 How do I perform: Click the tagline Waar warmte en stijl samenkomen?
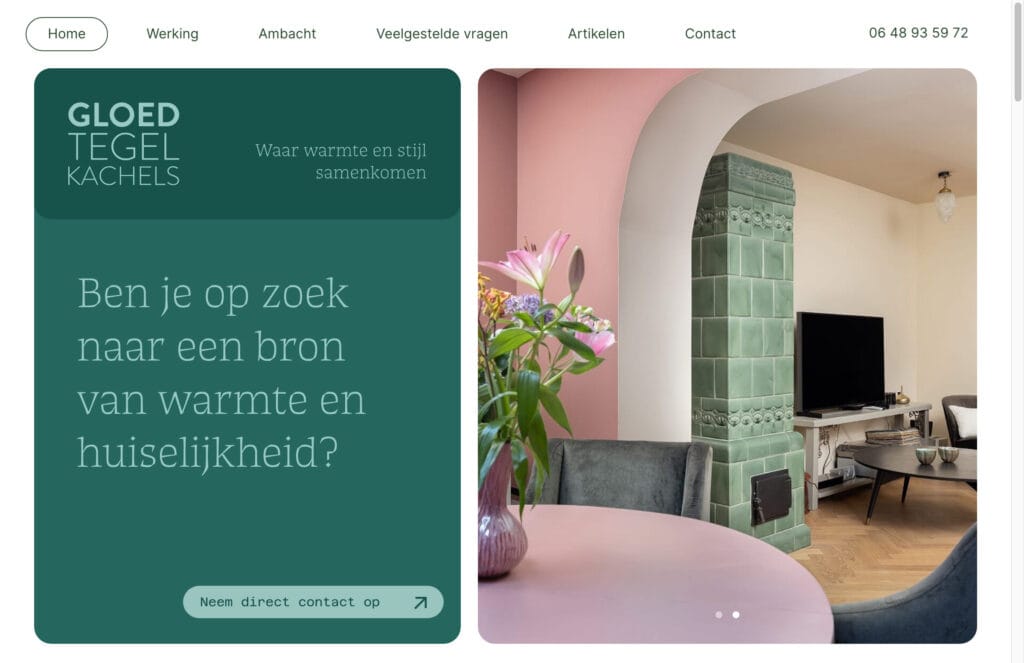click(340, 161)
